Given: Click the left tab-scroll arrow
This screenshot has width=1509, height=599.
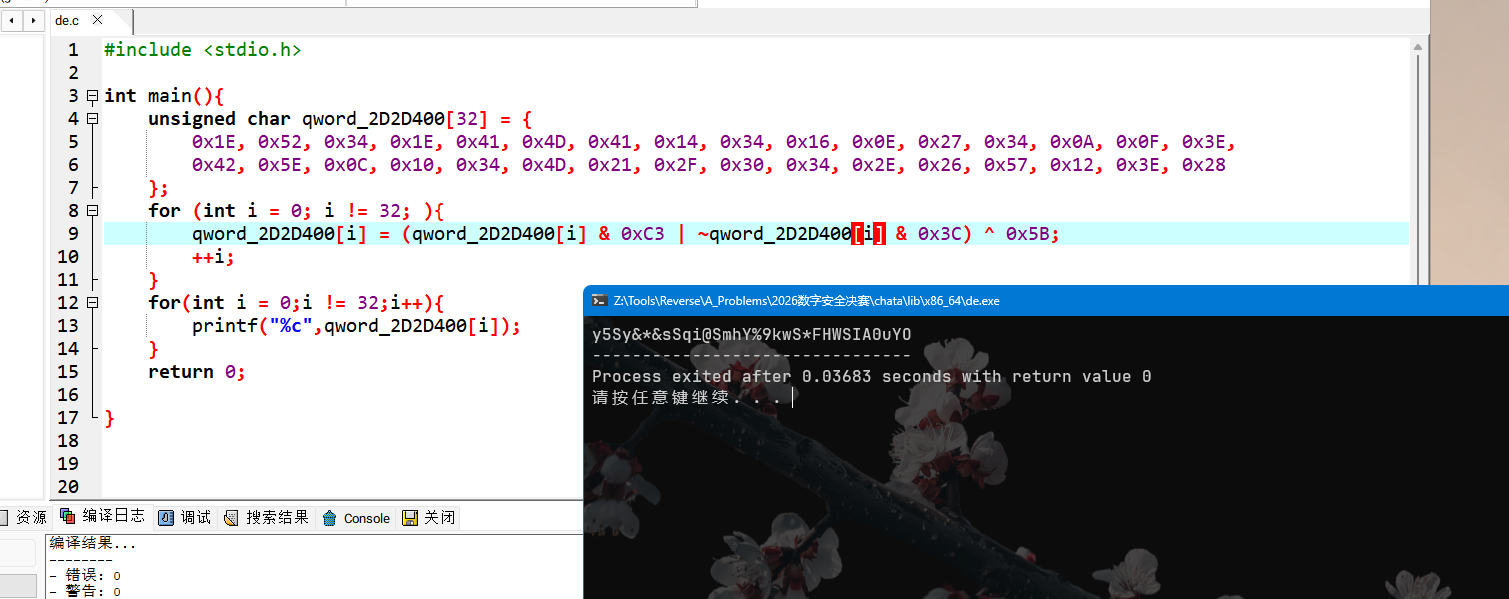Looking at the screenshot, I should [x=10, y=20].
